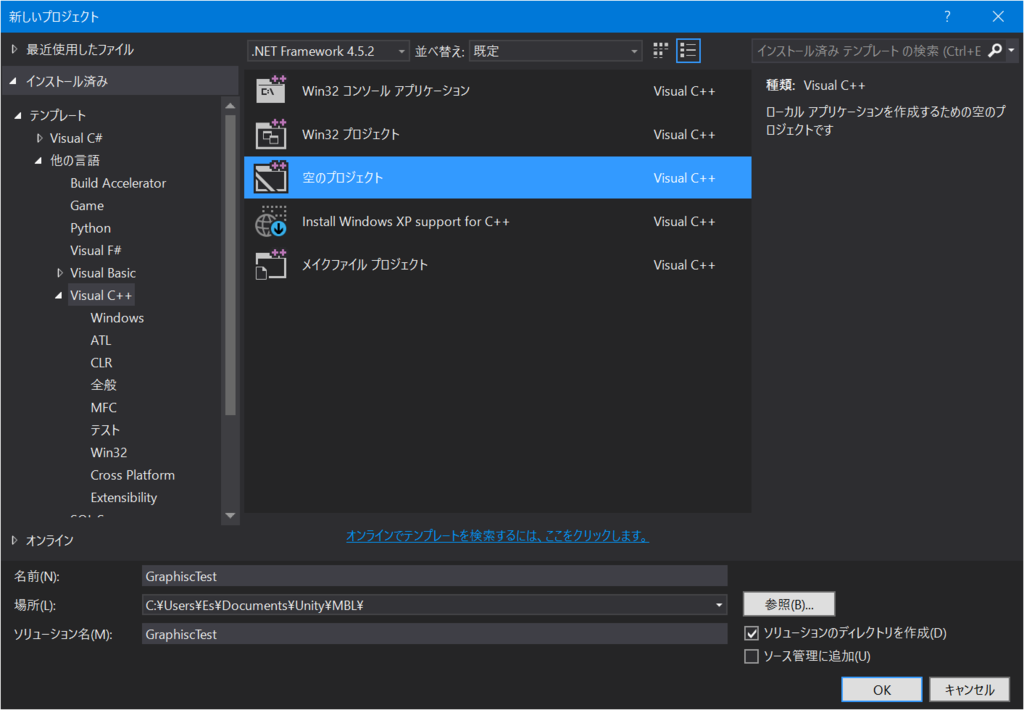
Task: Click the tree scrollbar down arrow
Action: tap(230, 515)
